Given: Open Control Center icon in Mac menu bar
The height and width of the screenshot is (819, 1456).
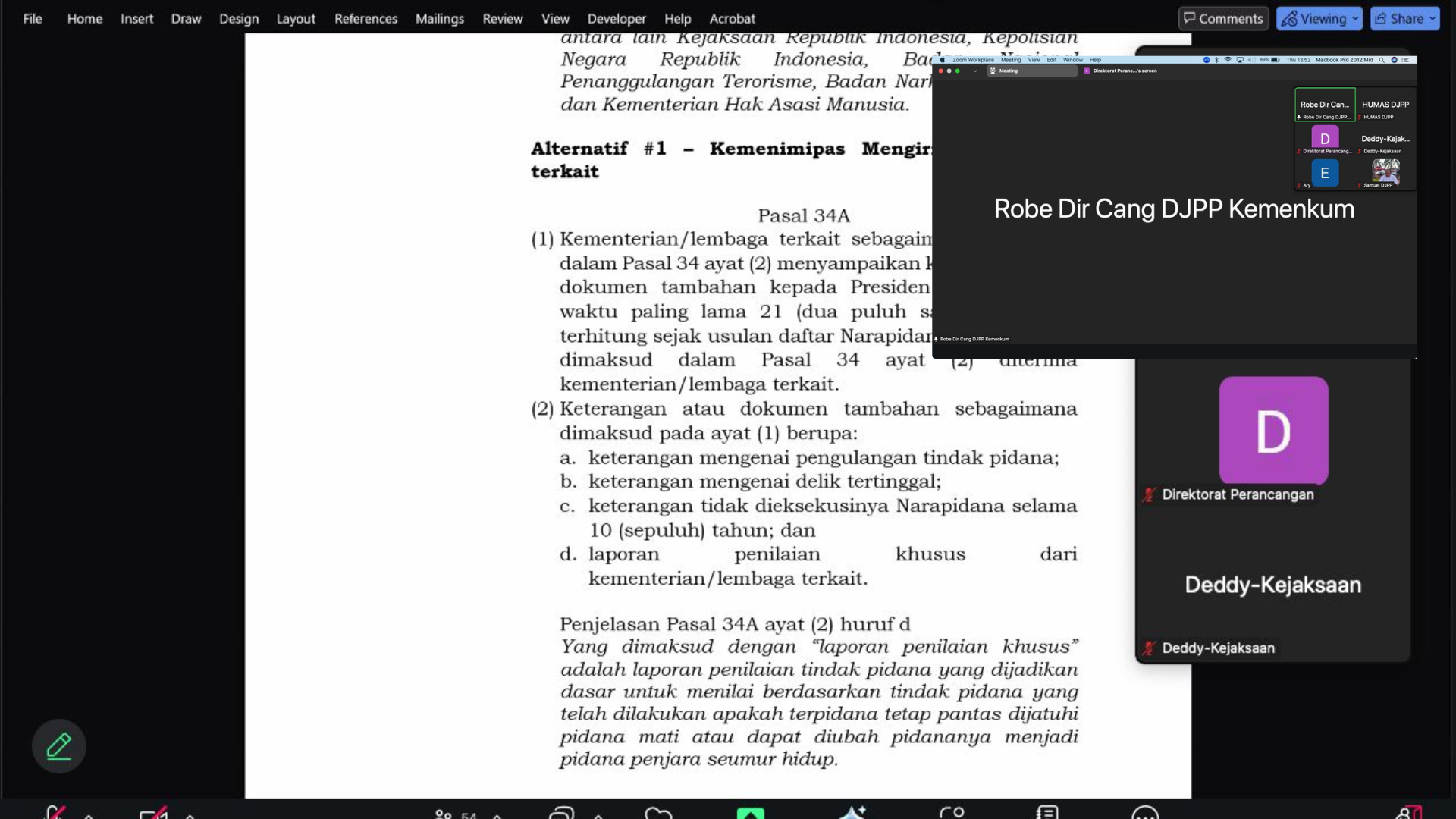Looking at the screenshot, I should coord(1405,60).
